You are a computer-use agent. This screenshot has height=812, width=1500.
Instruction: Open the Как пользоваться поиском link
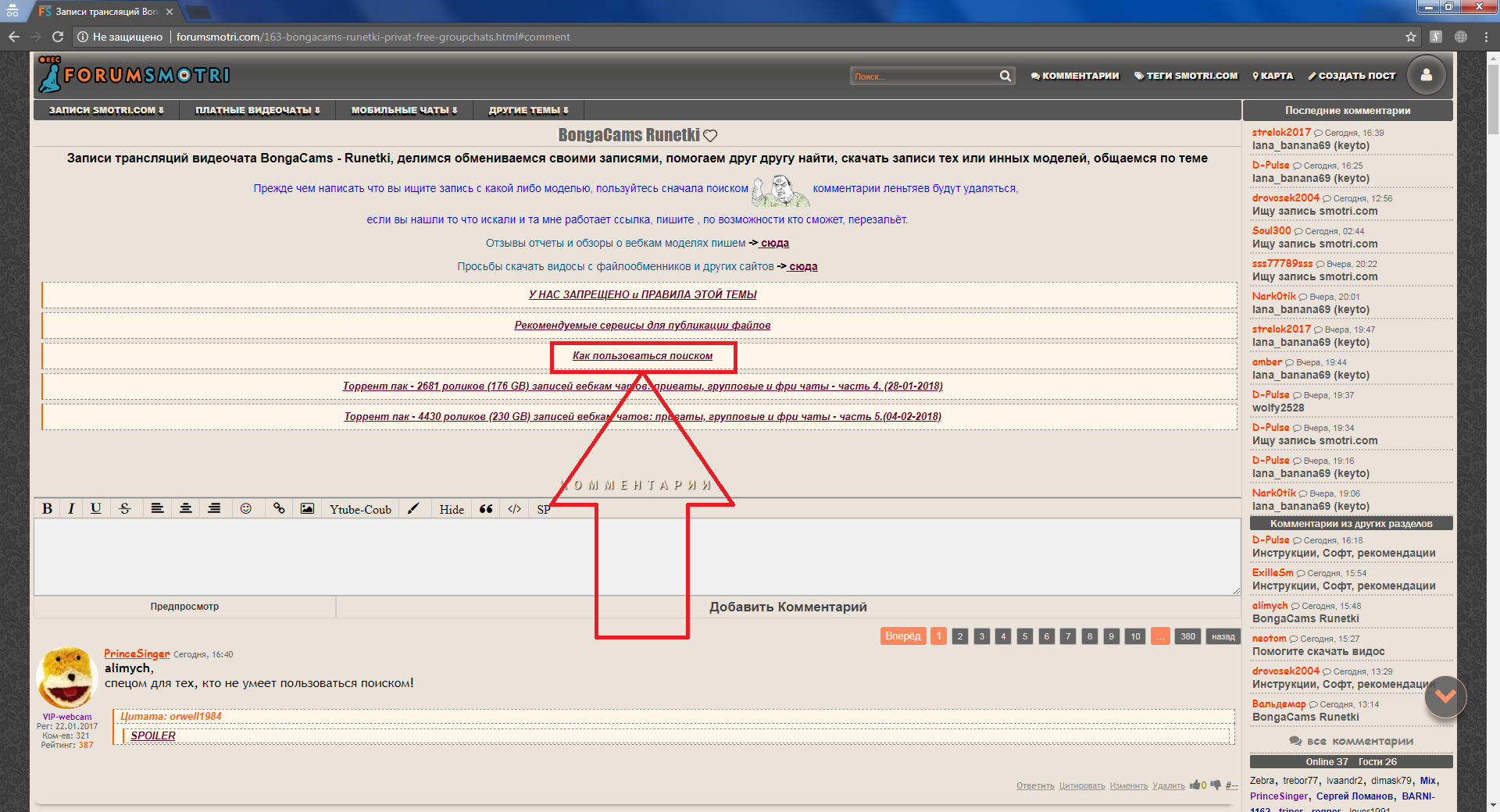[x=642, y=356]
